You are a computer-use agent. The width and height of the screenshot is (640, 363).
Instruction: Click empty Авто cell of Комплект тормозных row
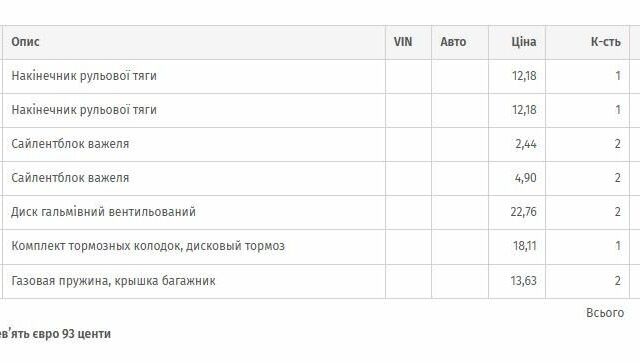pos(460,247)
